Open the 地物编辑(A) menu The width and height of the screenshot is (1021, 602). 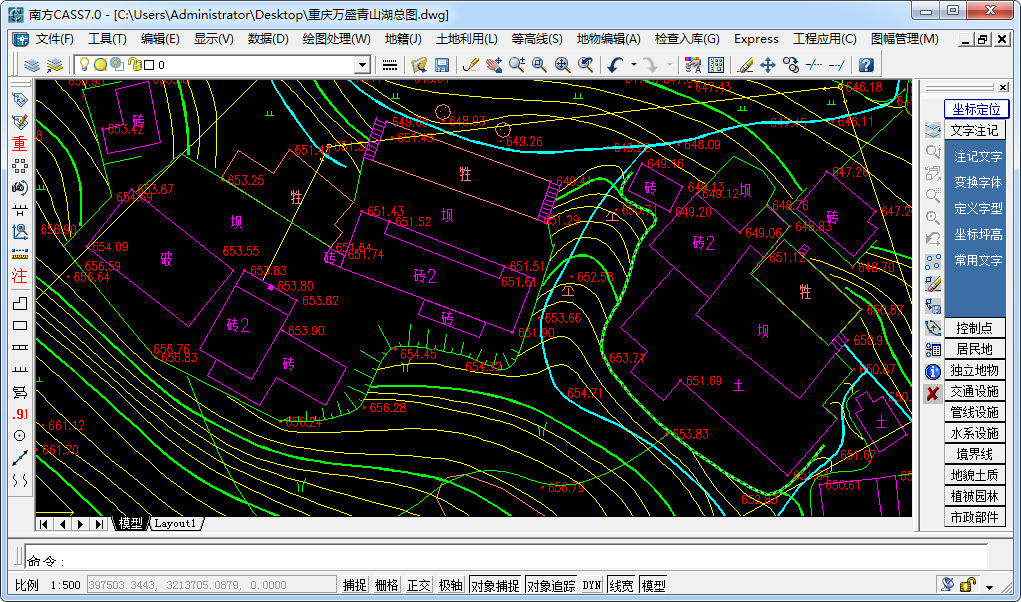[608, 39]
